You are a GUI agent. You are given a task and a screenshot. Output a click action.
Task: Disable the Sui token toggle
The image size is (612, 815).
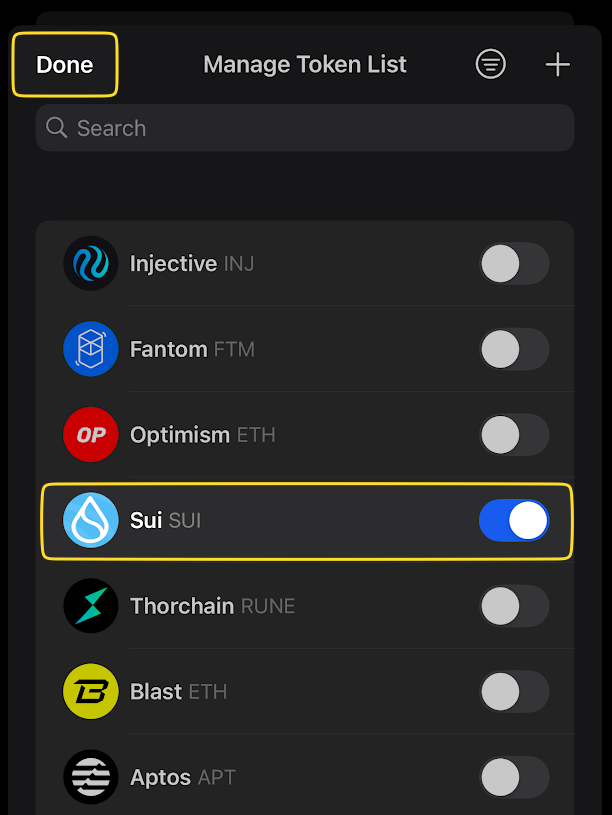[514, 520]
